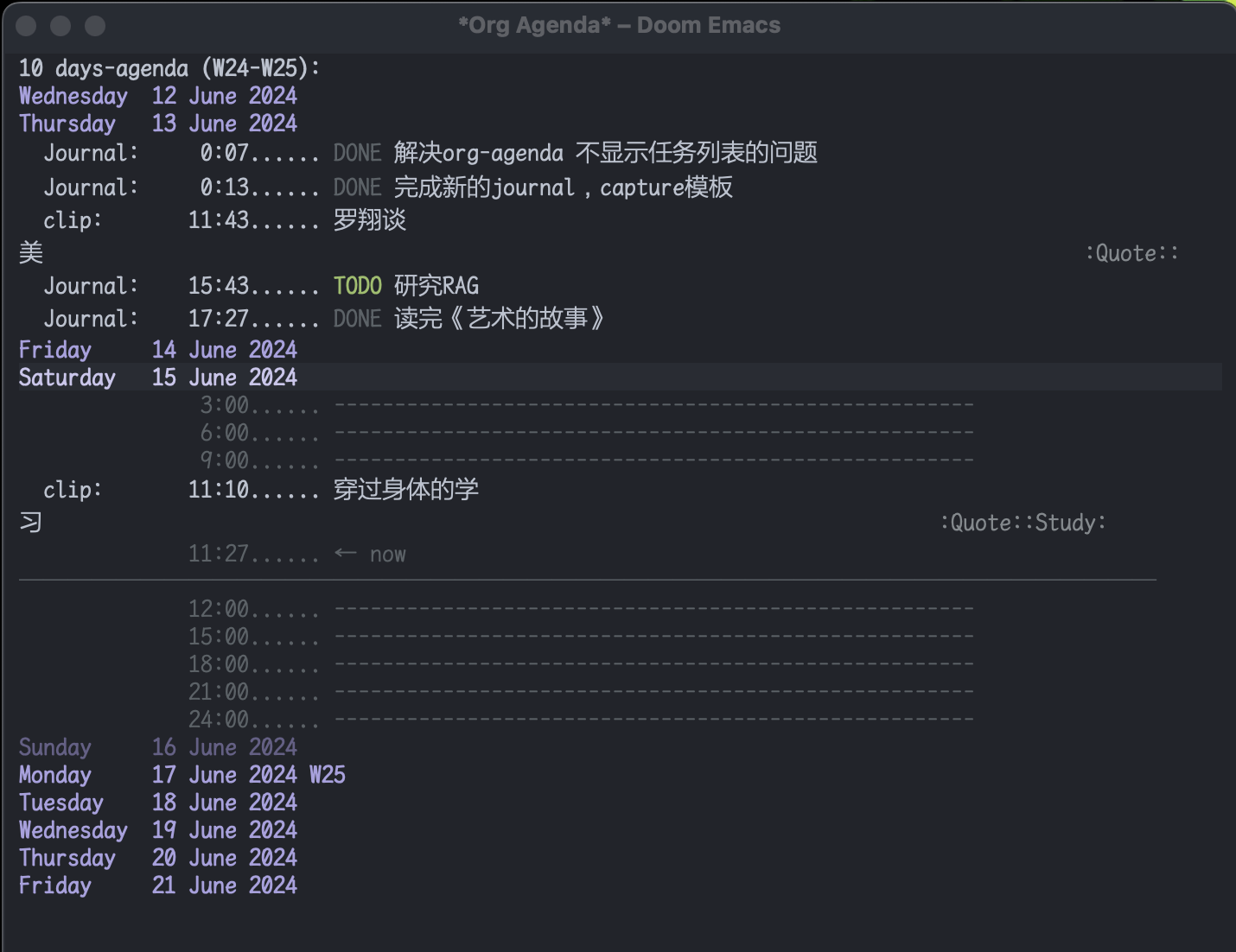Click the :Quote::Study: tags
1236x952 pixels.
coord(1023,523)
